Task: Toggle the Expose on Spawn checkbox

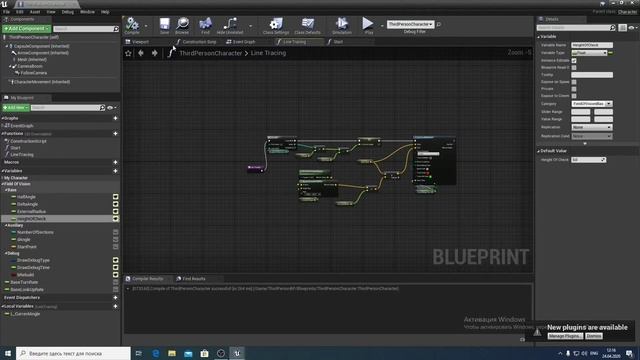Action: (x=574, y=82)
